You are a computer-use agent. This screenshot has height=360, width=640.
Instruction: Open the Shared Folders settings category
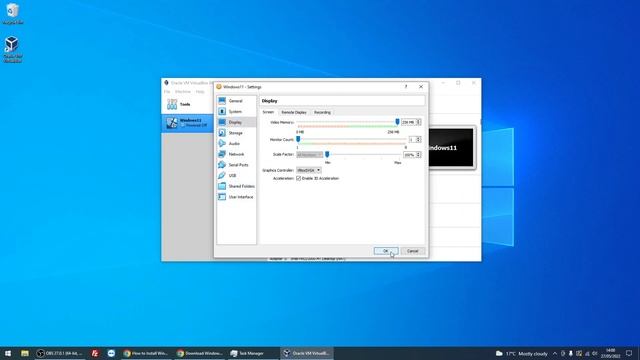[236, 186]
